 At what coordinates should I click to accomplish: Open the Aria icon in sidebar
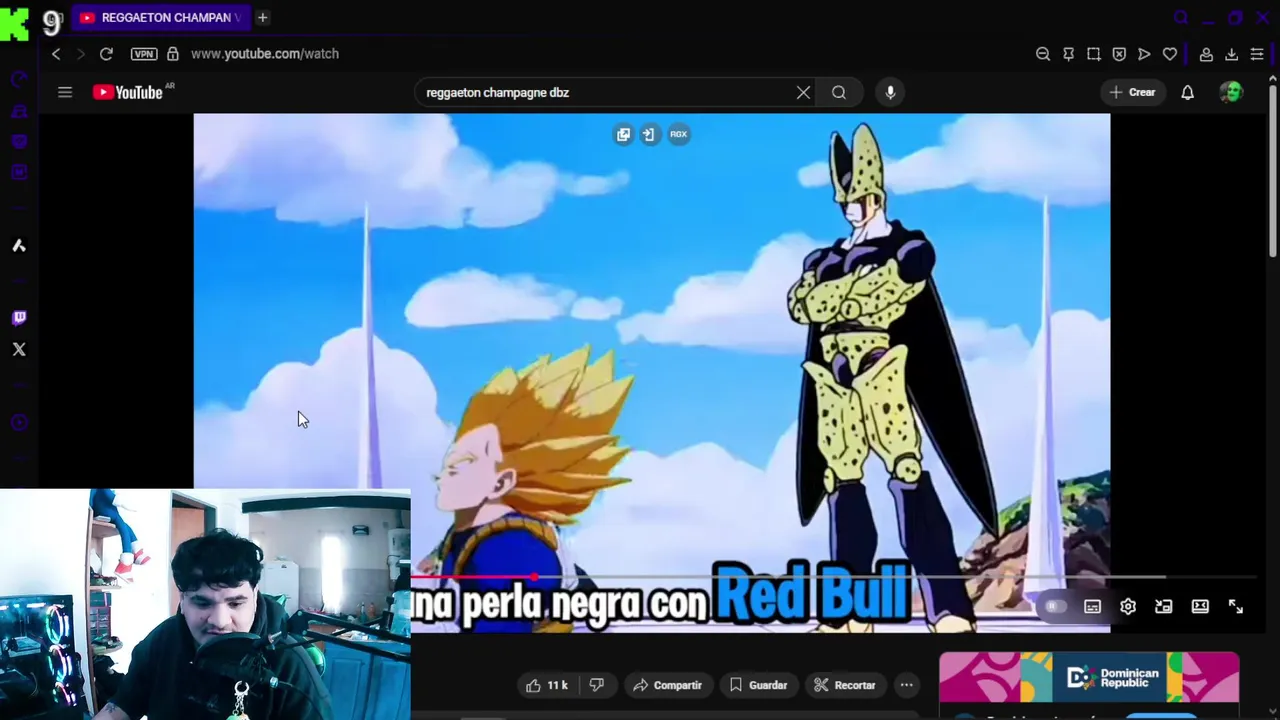pos(19,246)
